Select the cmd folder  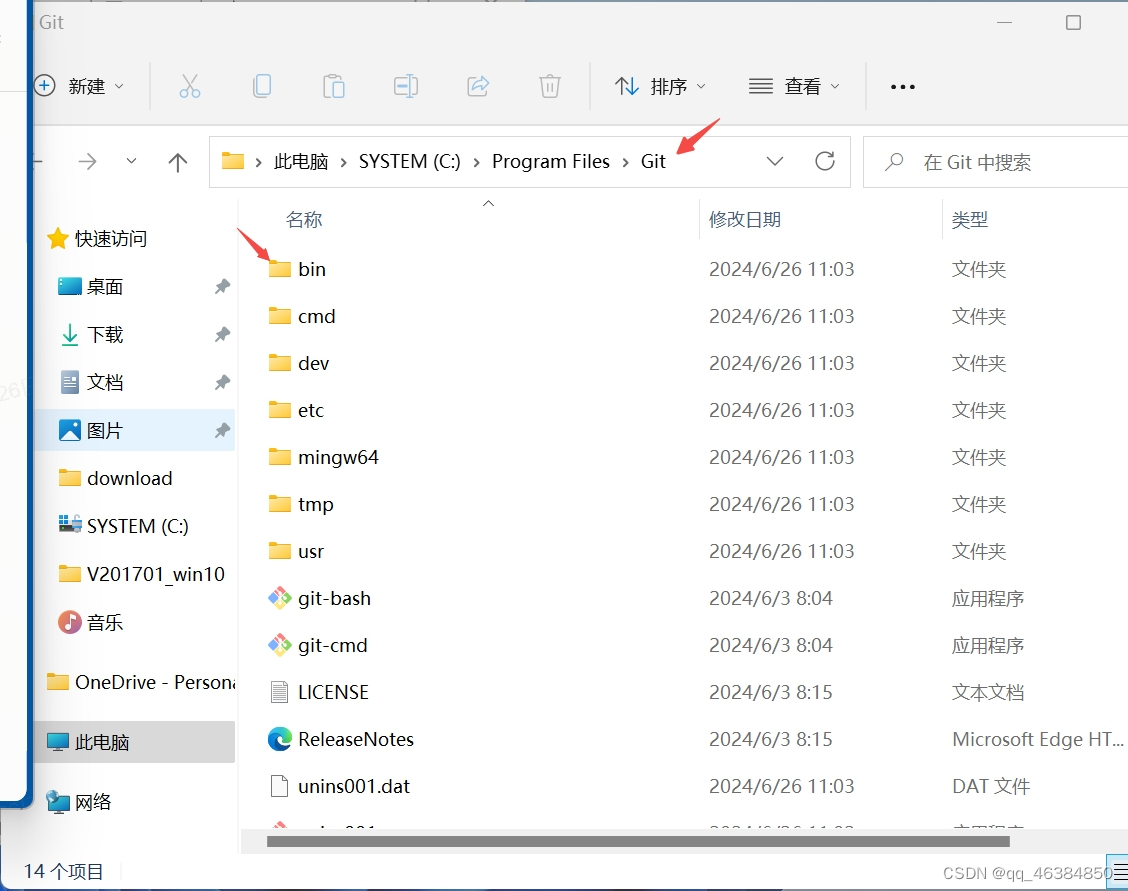[x=317, y=316]
